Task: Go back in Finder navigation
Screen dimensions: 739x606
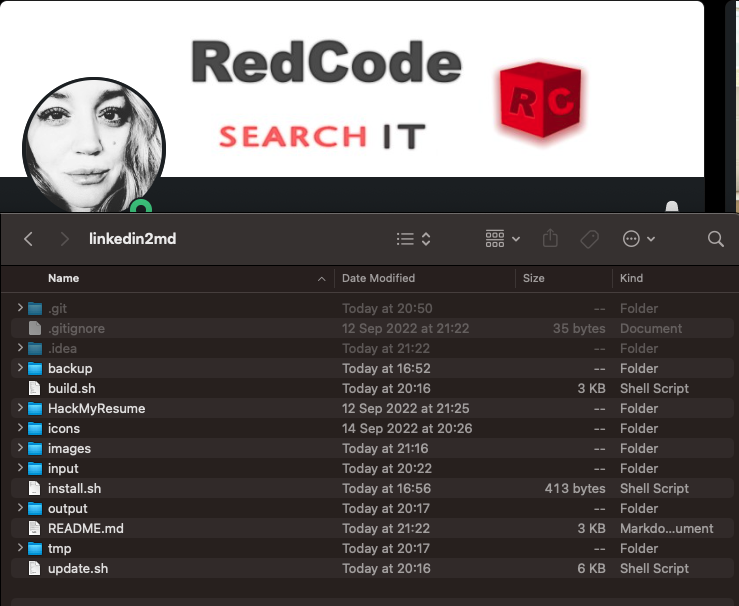Action: (28, 239)
